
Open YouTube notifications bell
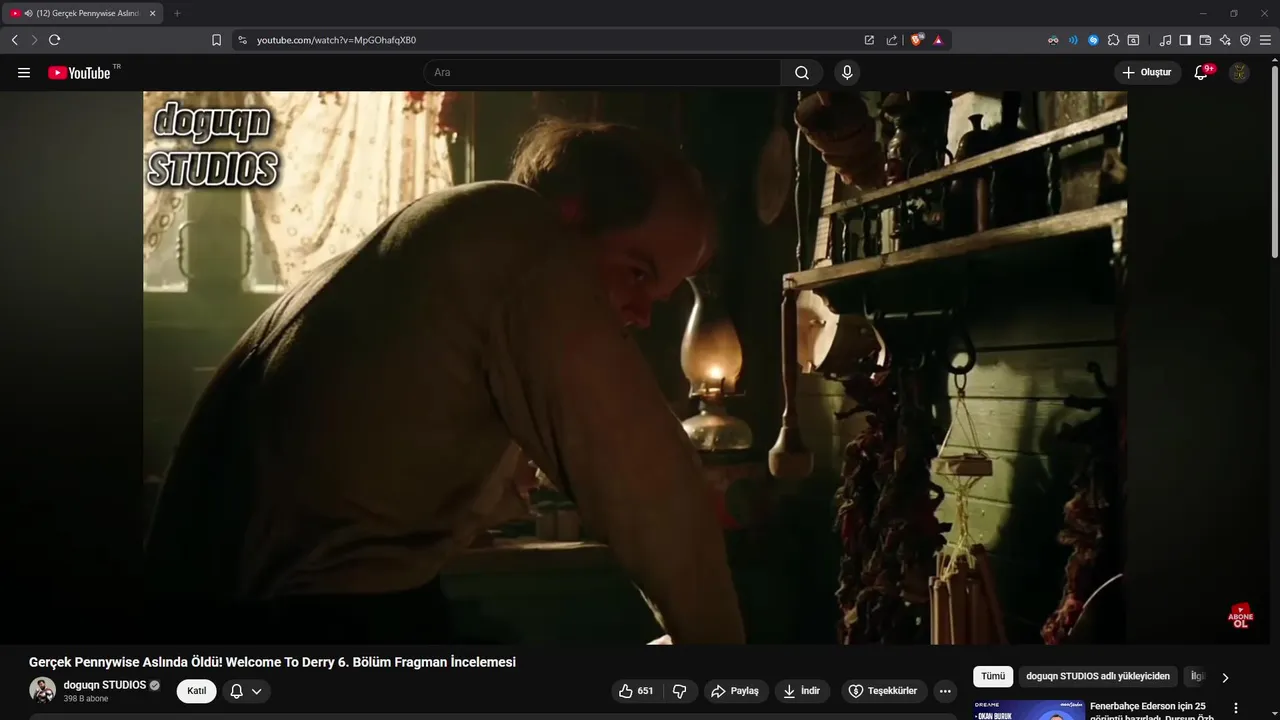click(1203, 72)
